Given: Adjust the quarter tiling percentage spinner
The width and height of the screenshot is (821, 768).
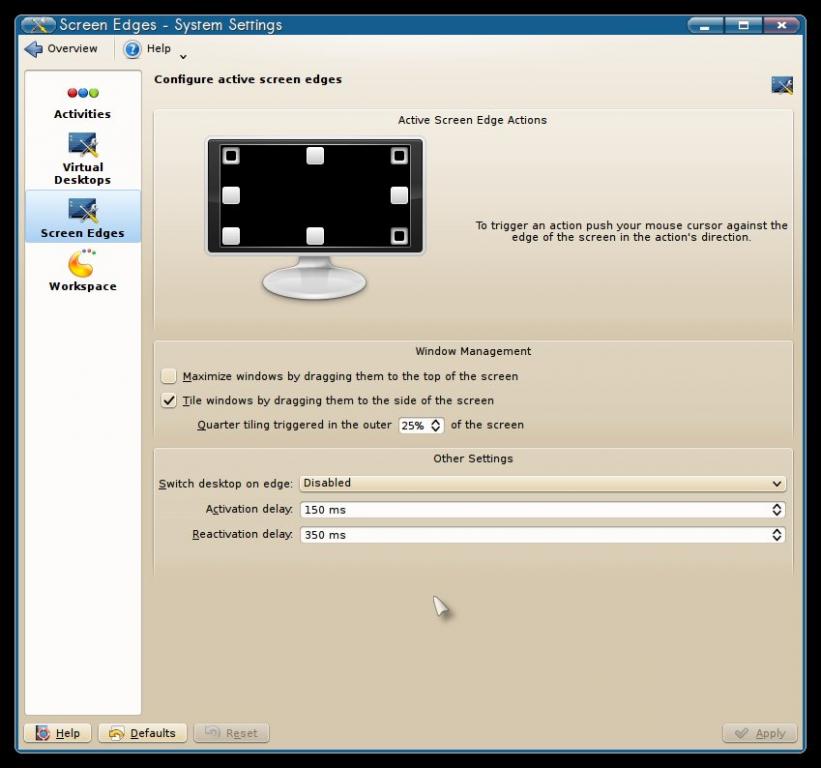Looking at the screenshot, I should [436, 425].
